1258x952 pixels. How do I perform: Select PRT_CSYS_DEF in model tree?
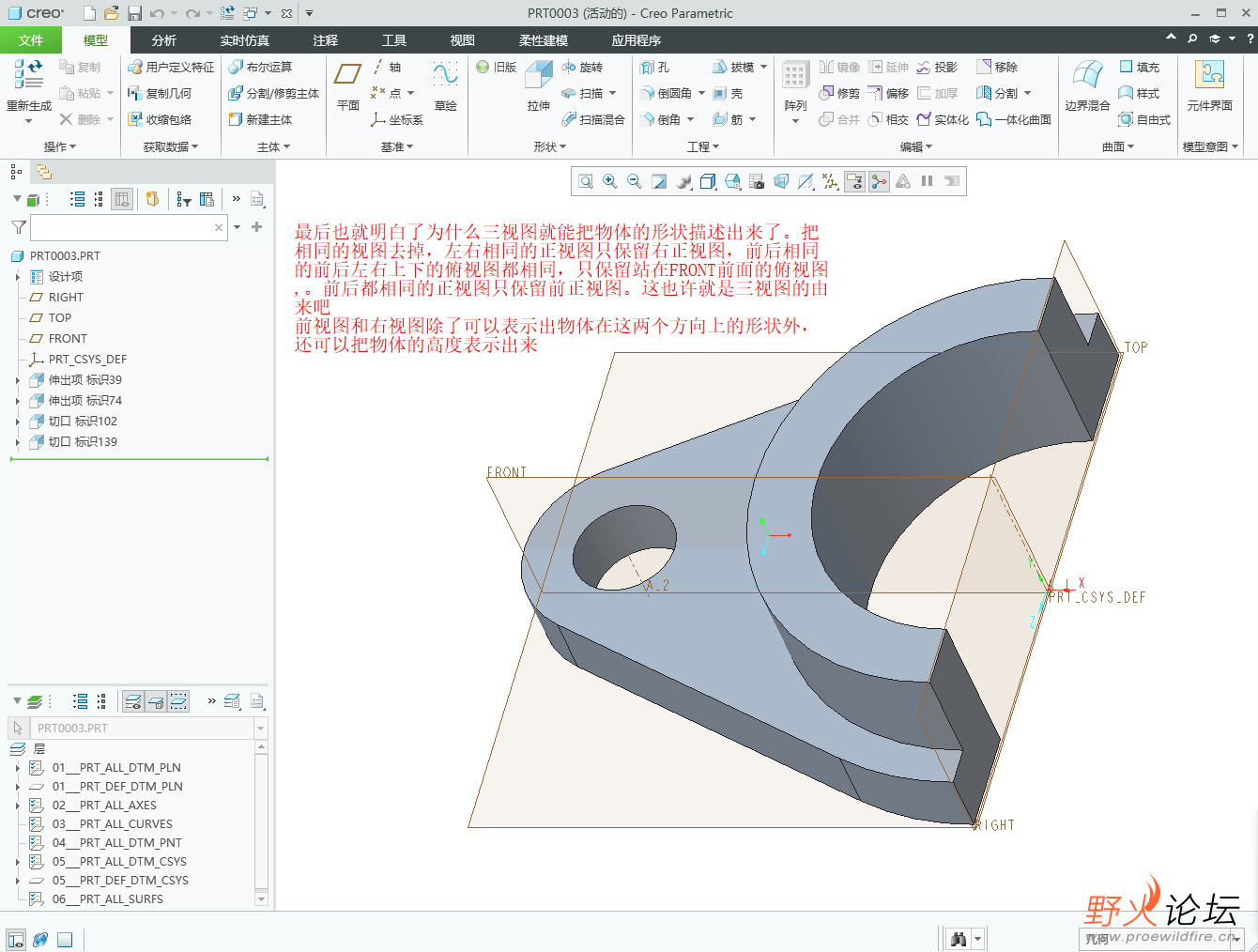(x=87, y=360)
